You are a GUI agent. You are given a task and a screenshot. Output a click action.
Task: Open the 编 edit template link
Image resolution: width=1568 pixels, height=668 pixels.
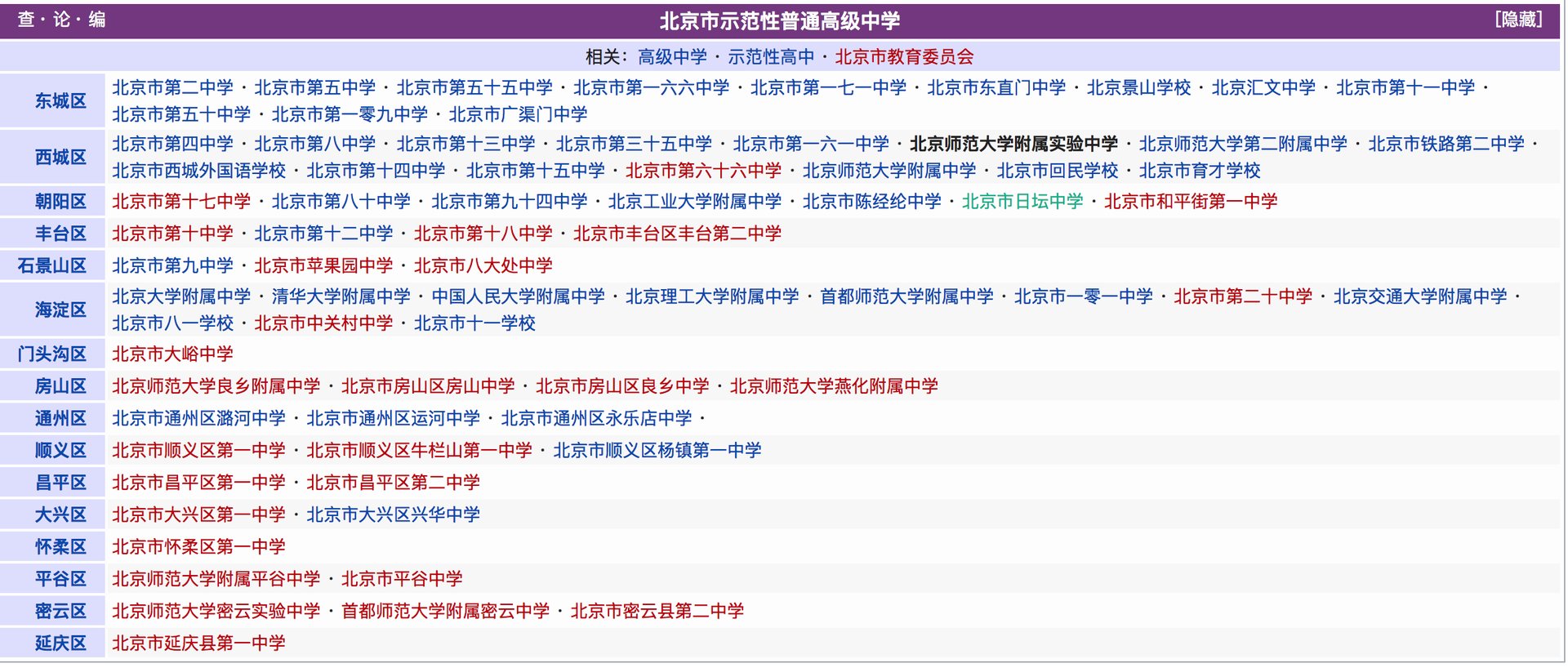[x=97, y=20]
